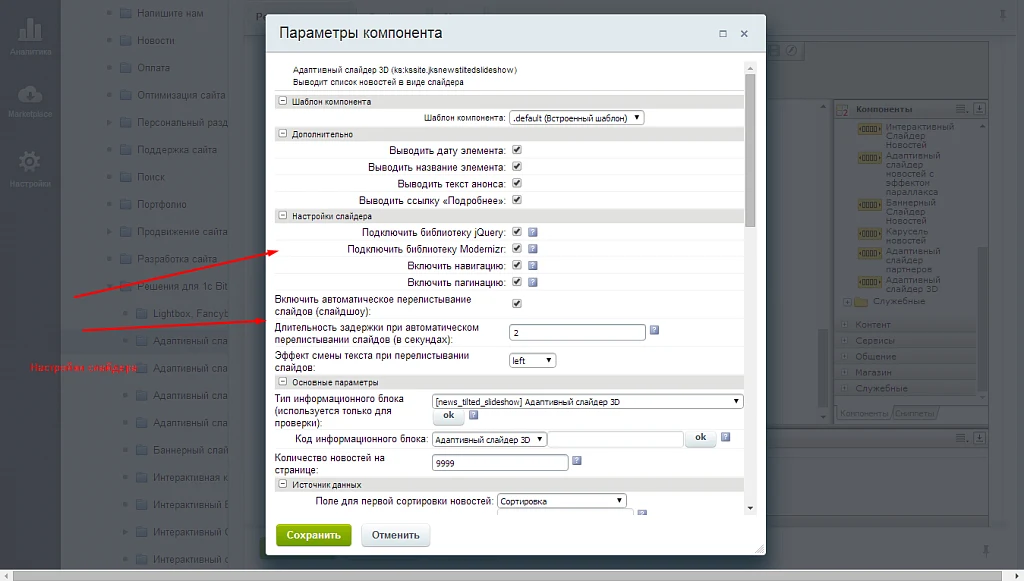Collapse the Дополнительно section
This screenshot has width=1024, height=581.
pyautogui.click(x=283, y=134)
